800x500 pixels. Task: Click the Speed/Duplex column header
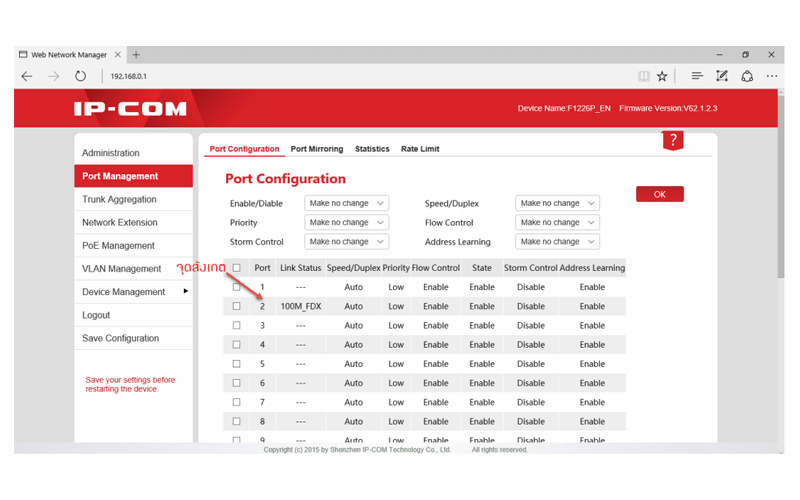[354, 268]
